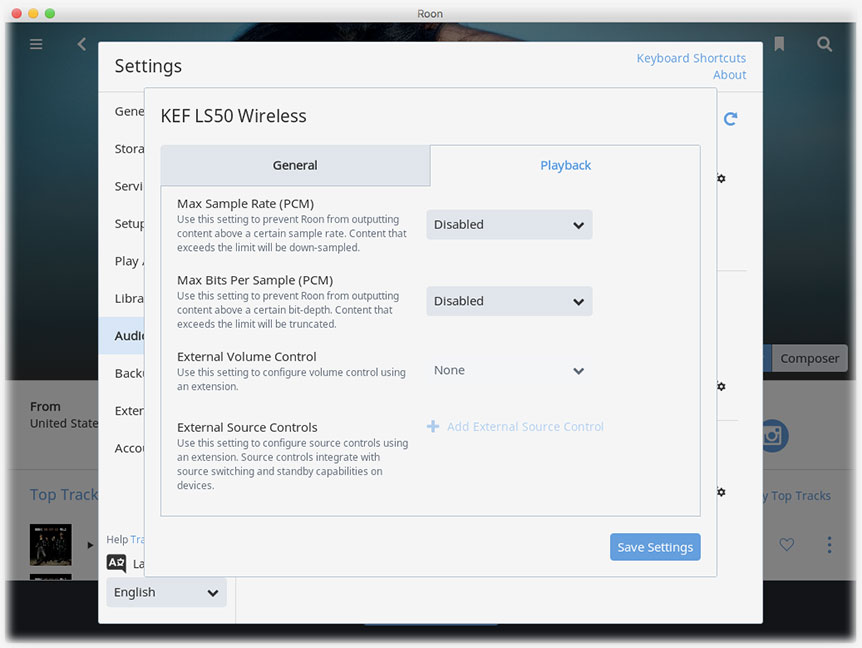
Task: Click the Save Settings button
Action: tap(655, 547)
